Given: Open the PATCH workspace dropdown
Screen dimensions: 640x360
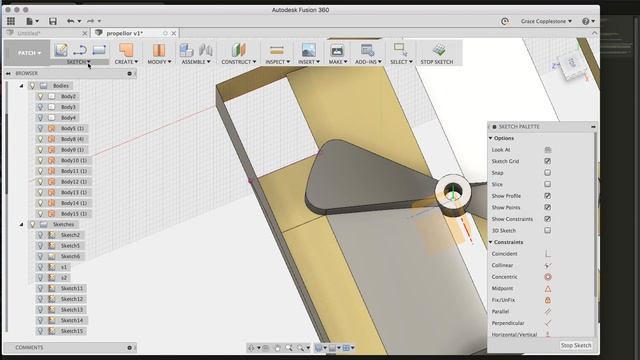Looking at the screenshot, I should click(x=29, y=53).
